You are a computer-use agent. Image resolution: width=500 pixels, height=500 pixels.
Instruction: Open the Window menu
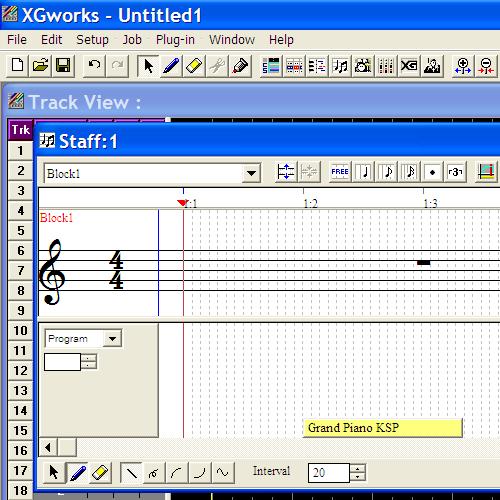[x=232, y=40]
